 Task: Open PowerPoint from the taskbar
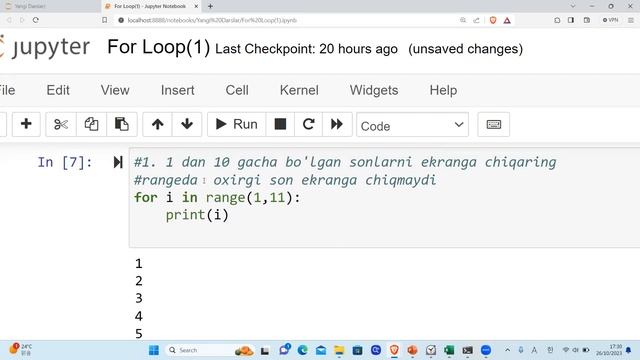pos(412,350)
